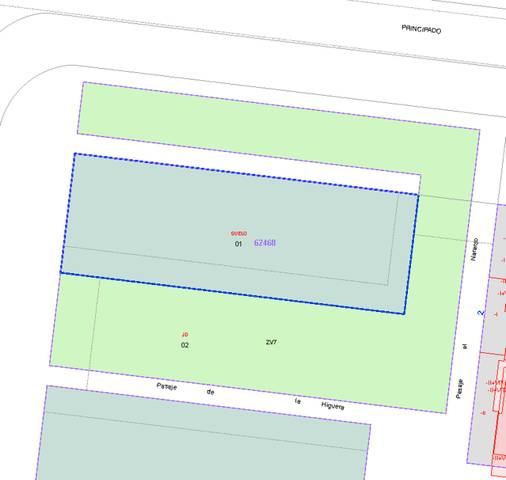Click the red label above parcel 01

pos(239,233)
